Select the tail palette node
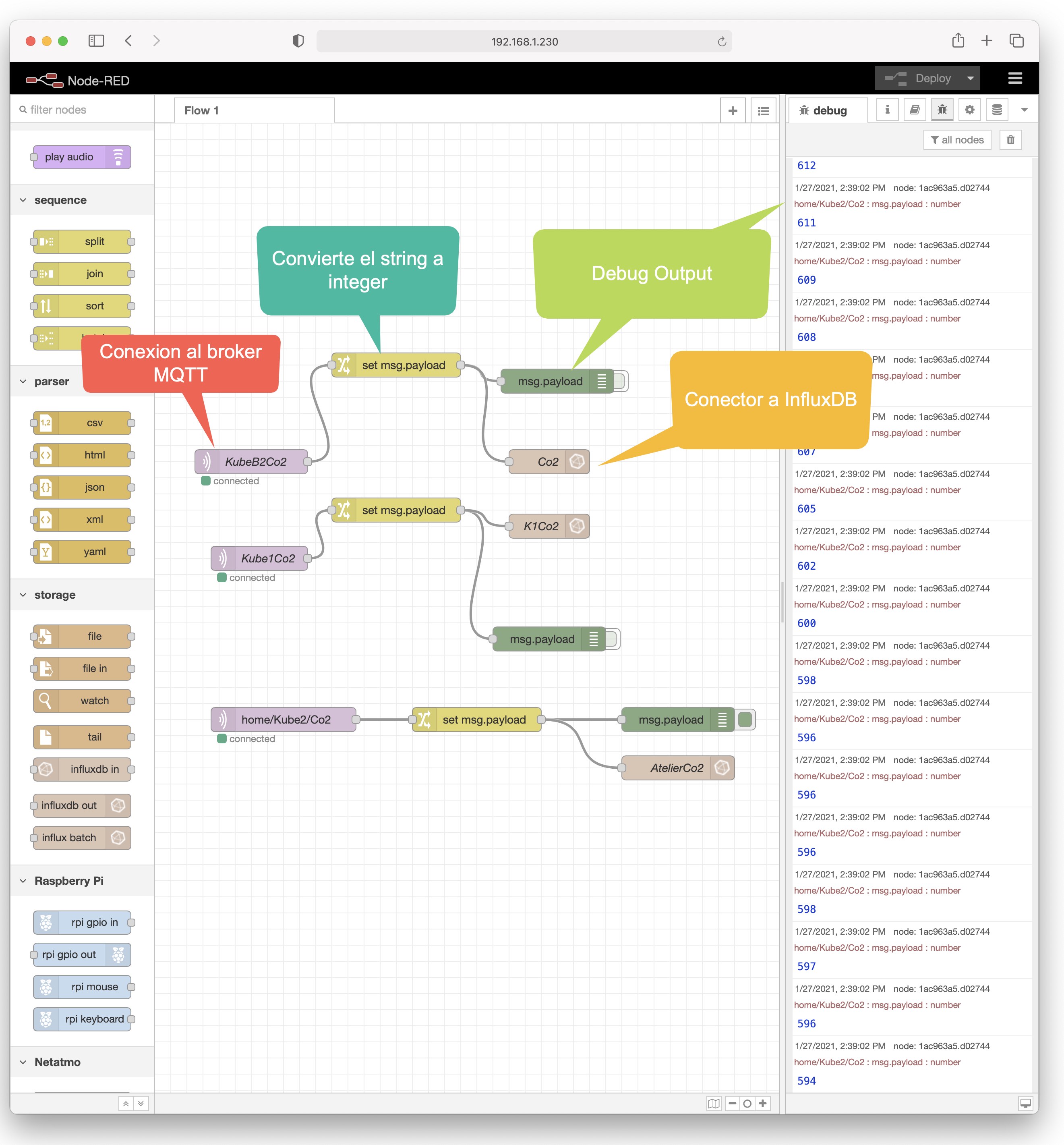This screenshot has height=1145, width=1064. tap(82, 738)
